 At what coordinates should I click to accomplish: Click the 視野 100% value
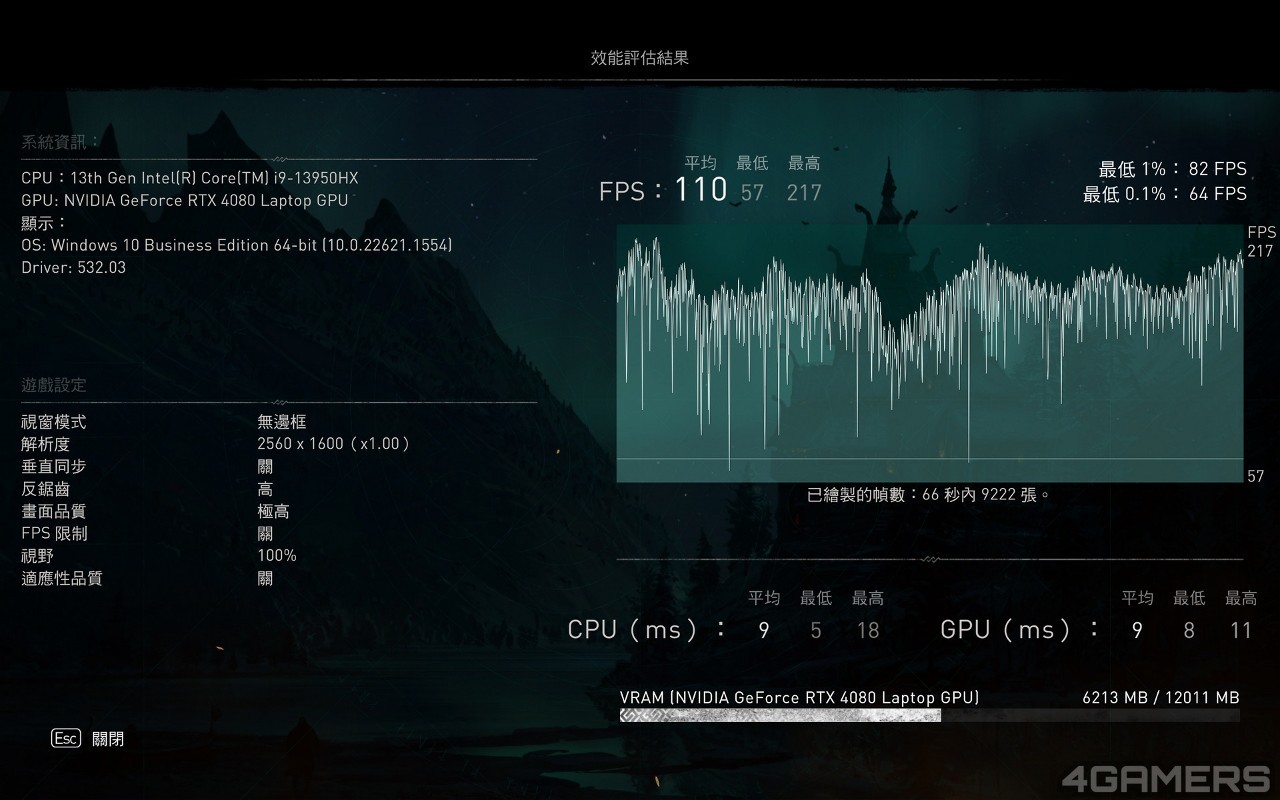point(277,556)
